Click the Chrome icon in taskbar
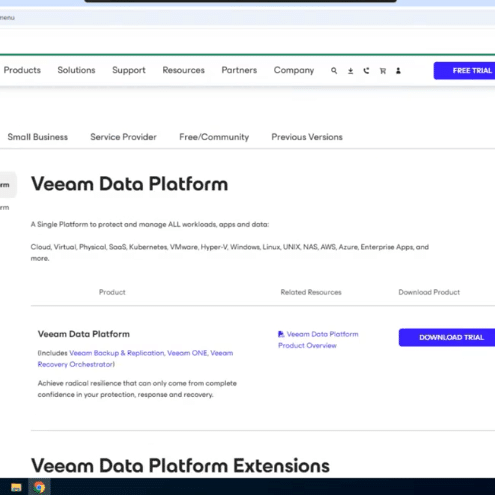 (x=39, y=487)
